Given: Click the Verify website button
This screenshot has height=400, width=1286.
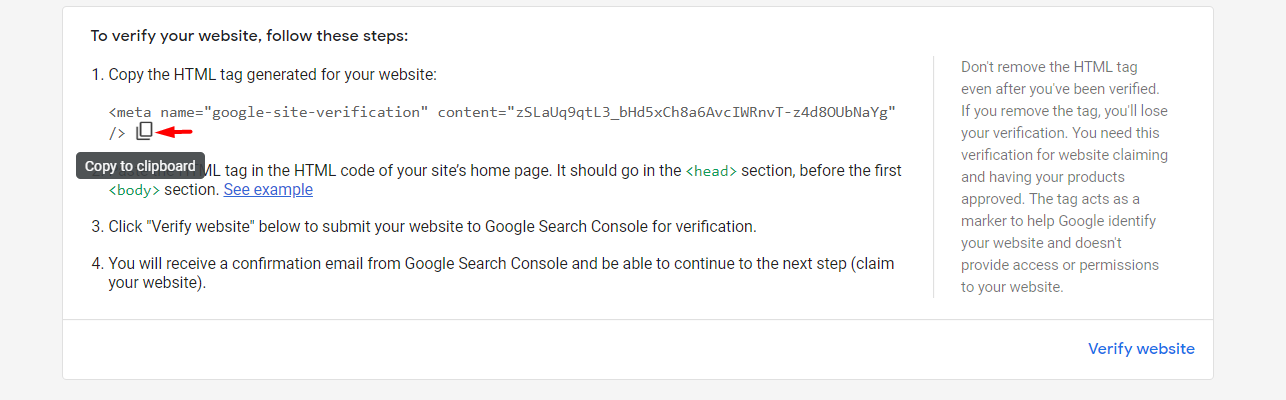Looking at the screenshot, I should 1141,349.
